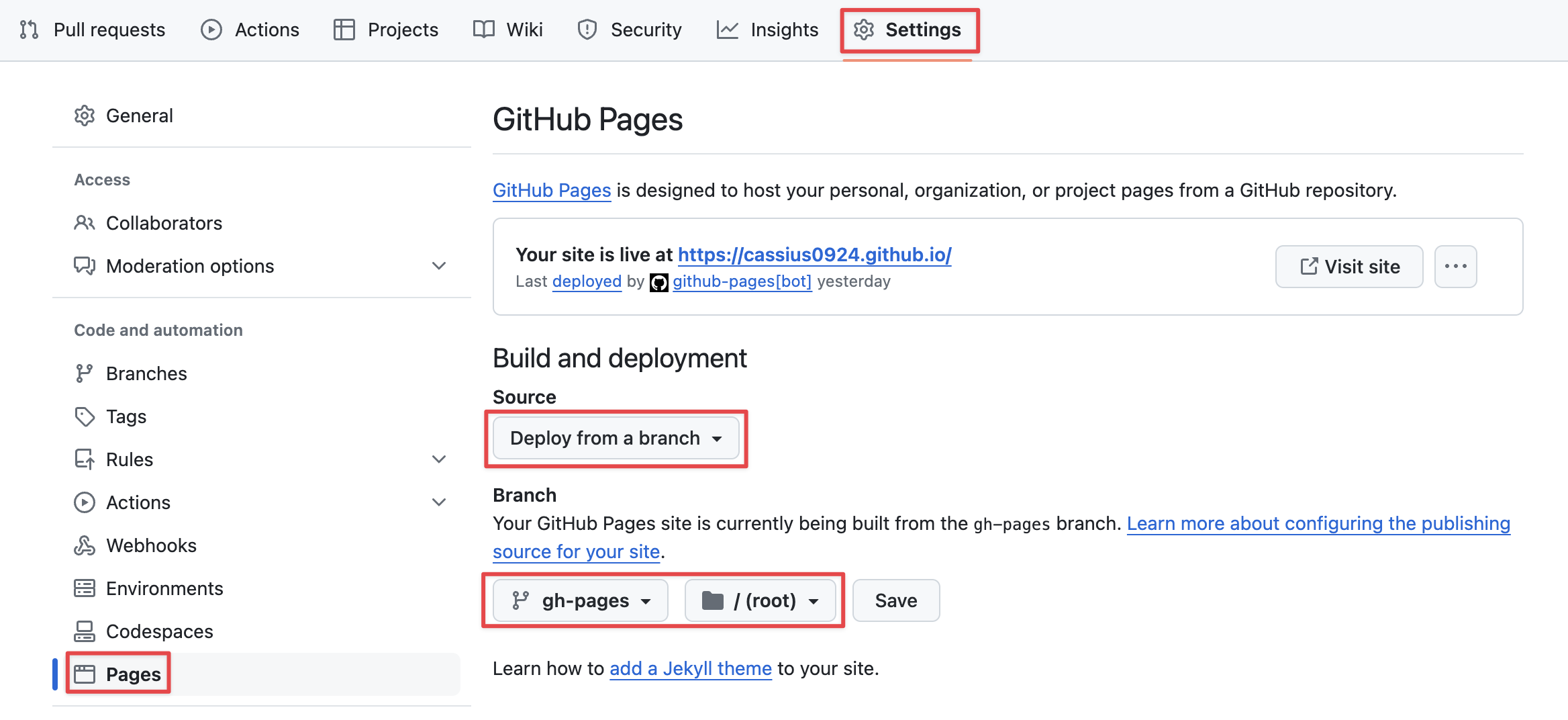
Task: Open the / (root) folder dropdown
Action: coord(761,600)
